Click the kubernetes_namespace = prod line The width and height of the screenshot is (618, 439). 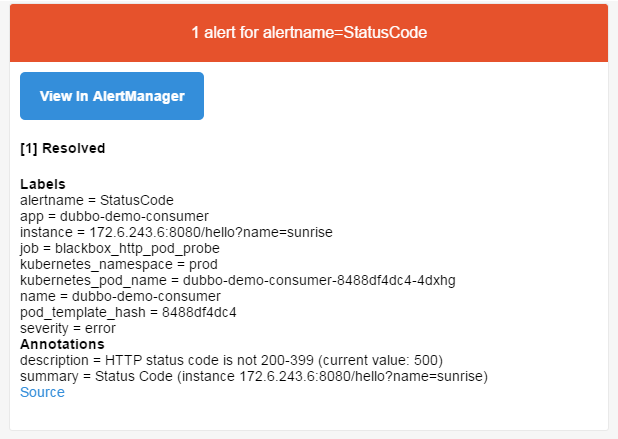119,264
